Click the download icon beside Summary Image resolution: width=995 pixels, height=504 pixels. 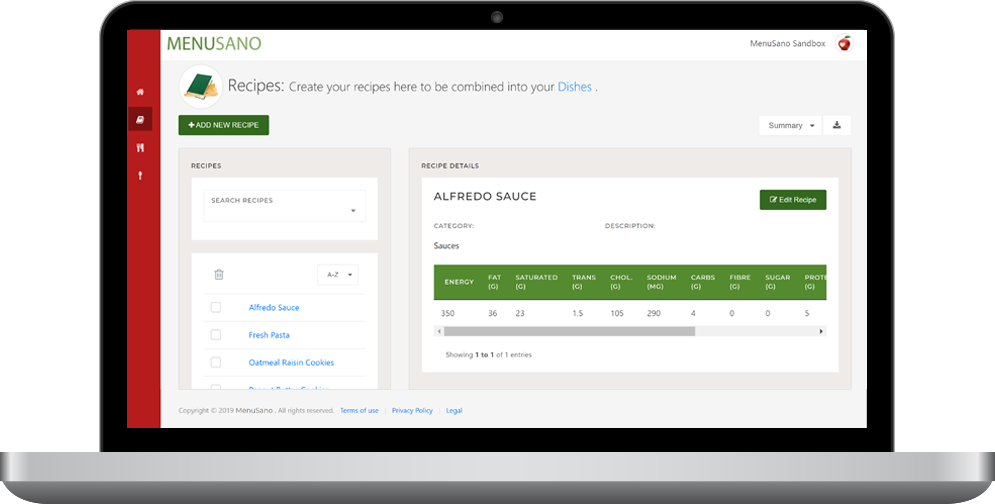[x=837, y=125]
